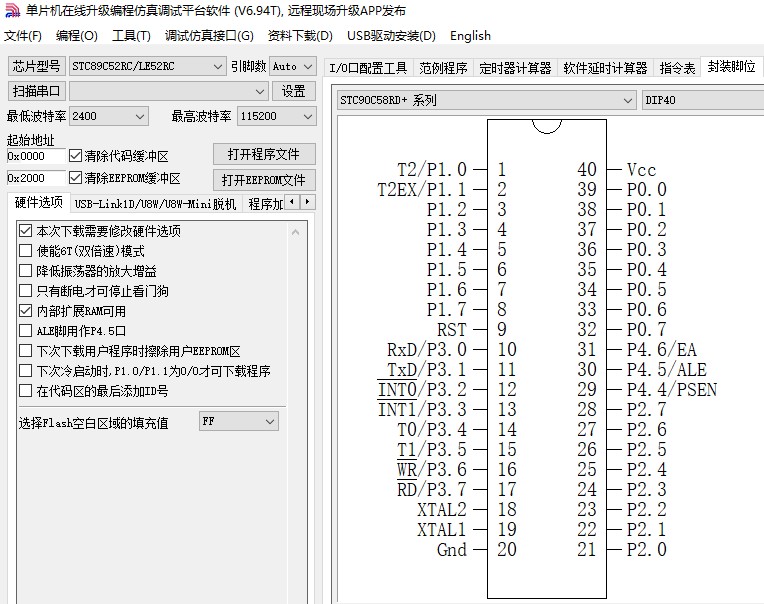Click the P4.5/ALE pin label
Image resolution: width=764 pixels, height=604 pixels.
[667, 370]
